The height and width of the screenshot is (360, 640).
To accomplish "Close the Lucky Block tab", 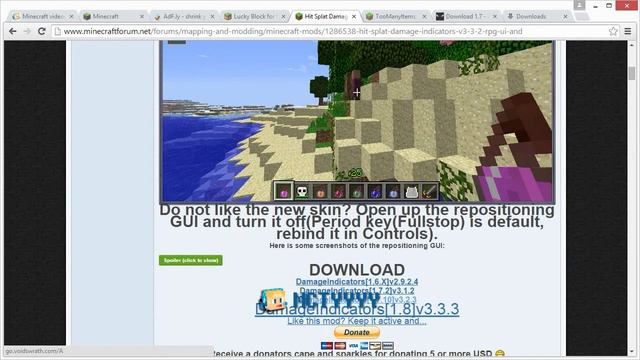I will point(283,16).
